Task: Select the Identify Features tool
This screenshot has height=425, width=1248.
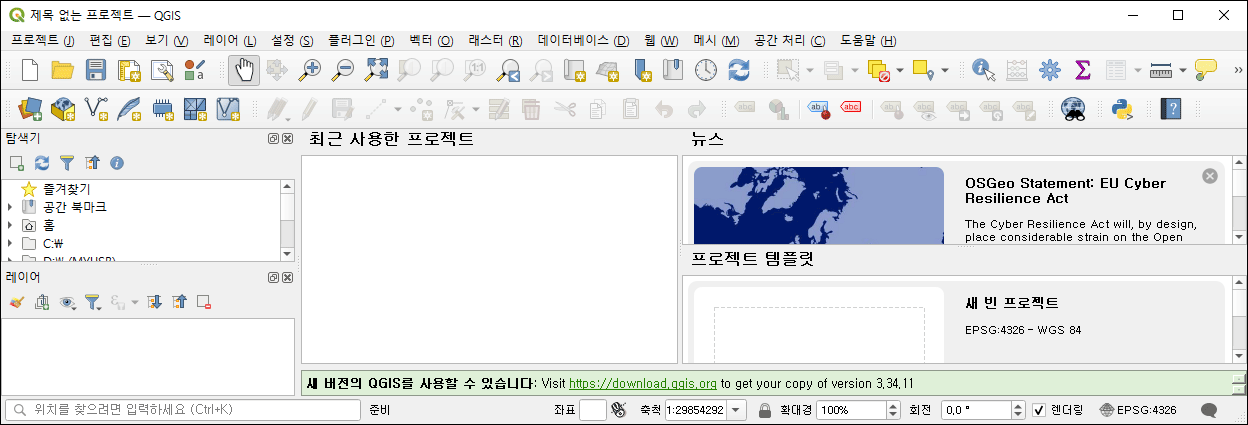Action: click(x=984, y=70)
